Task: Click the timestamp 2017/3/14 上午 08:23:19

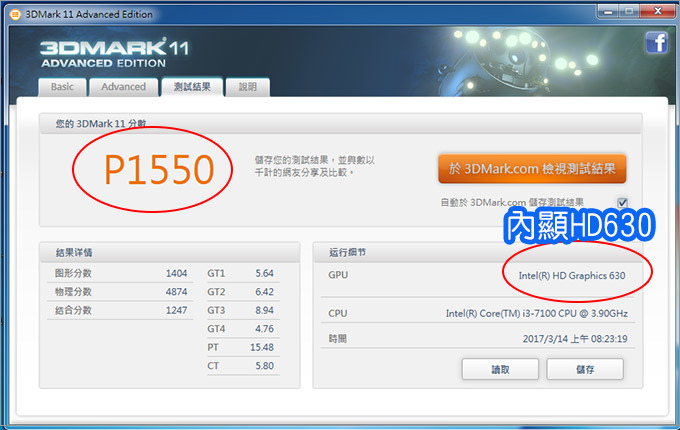Action: pyautogui.click(x=575, y=339)
